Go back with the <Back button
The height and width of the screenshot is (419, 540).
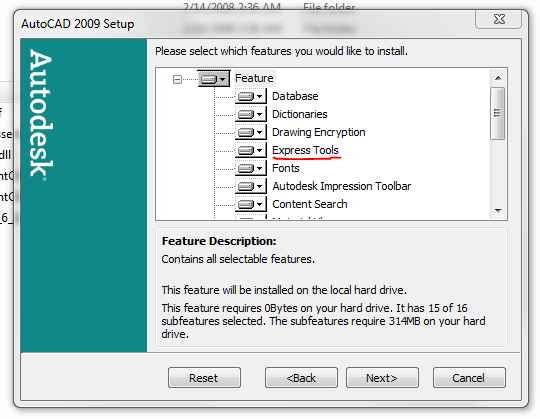301,378
